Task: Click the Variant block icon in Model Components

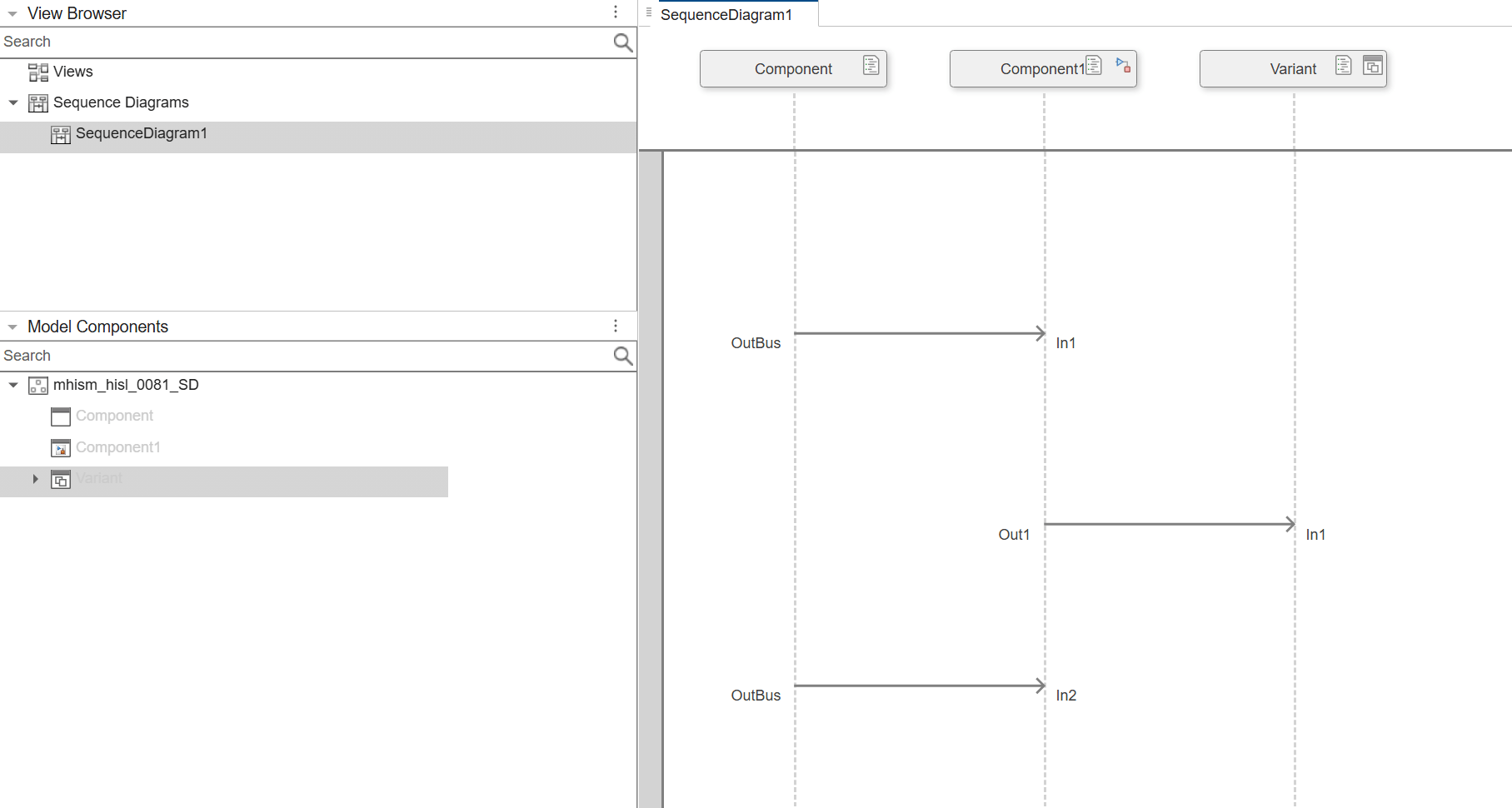Action: point(61,480)
